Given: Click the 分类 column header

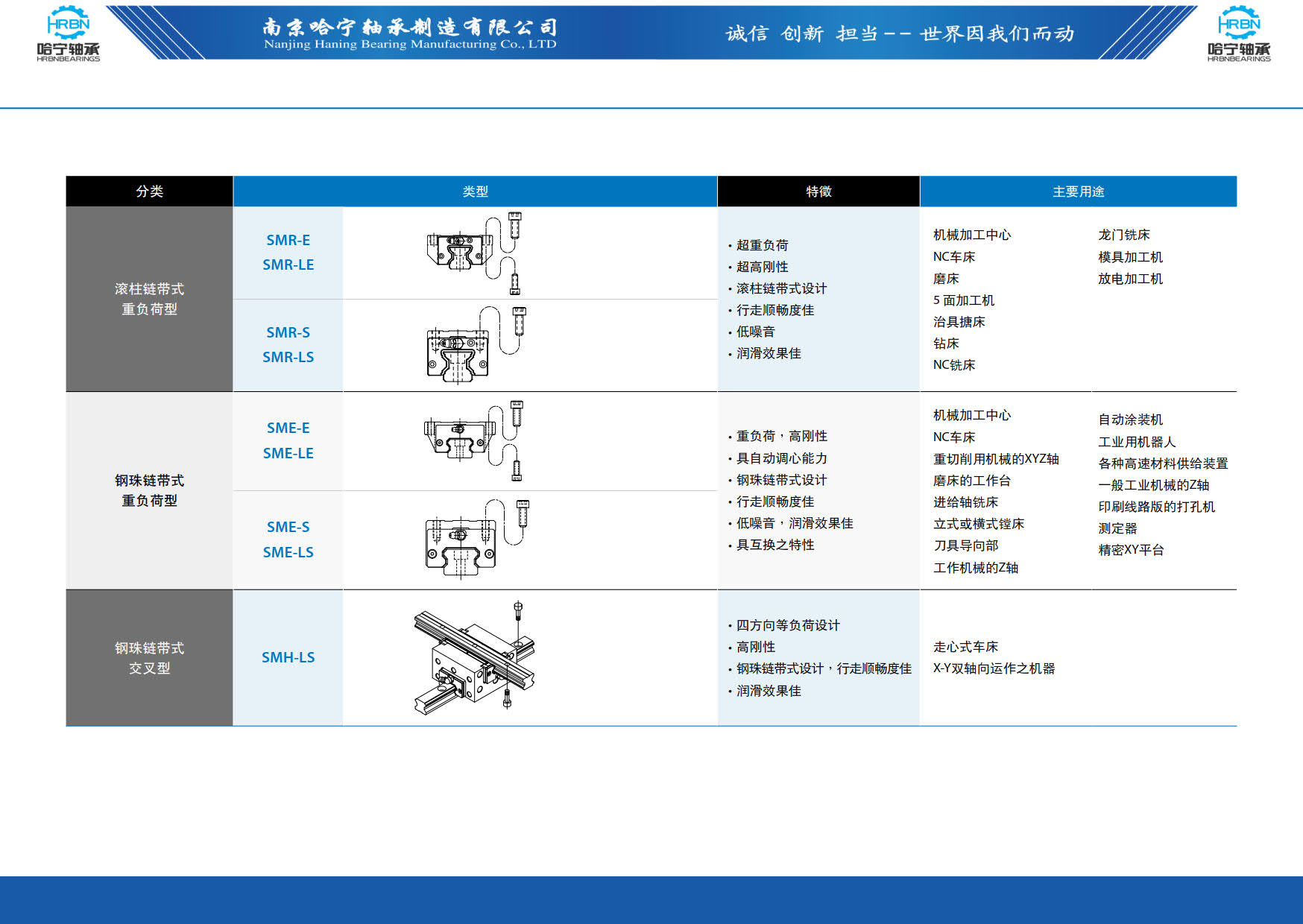Looking at the screenshot, I should 149,192.
